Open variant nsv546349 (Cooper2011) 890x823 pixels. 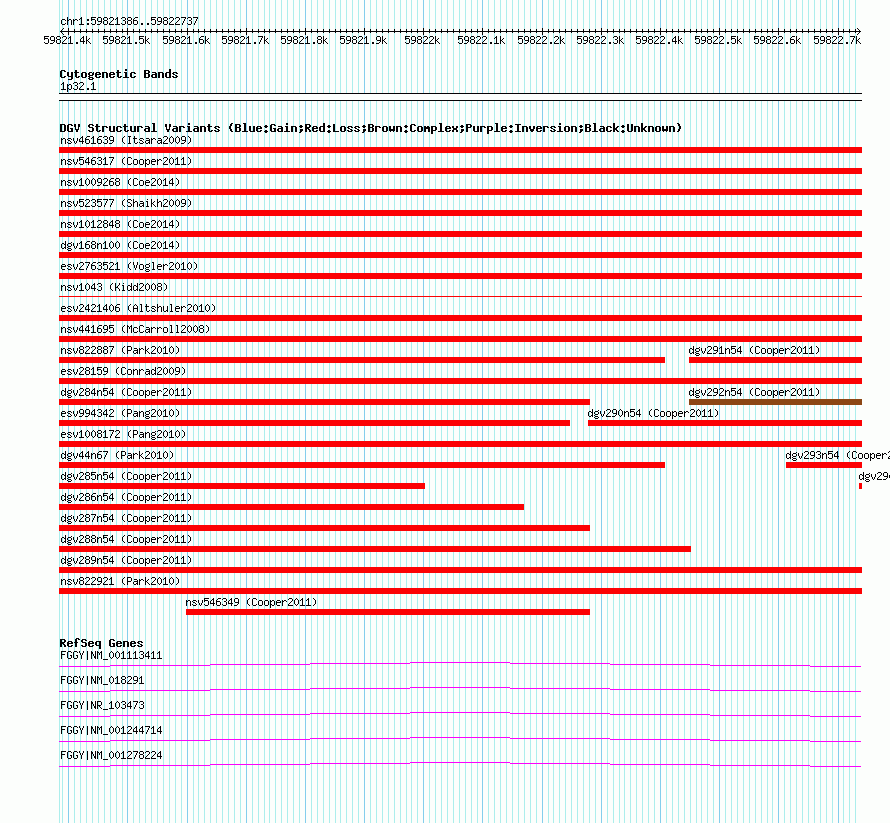coord(251,602)
